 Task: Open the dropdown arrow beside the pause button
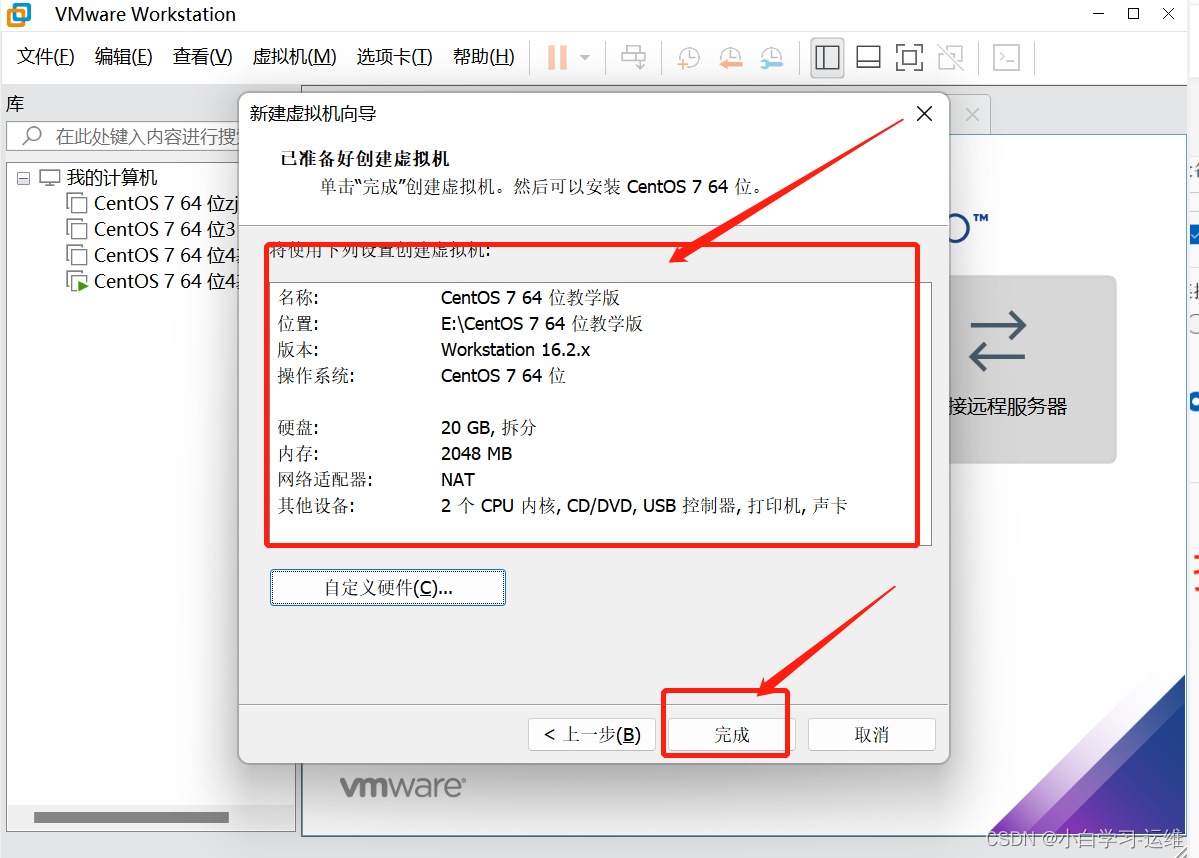click(585, 57)
